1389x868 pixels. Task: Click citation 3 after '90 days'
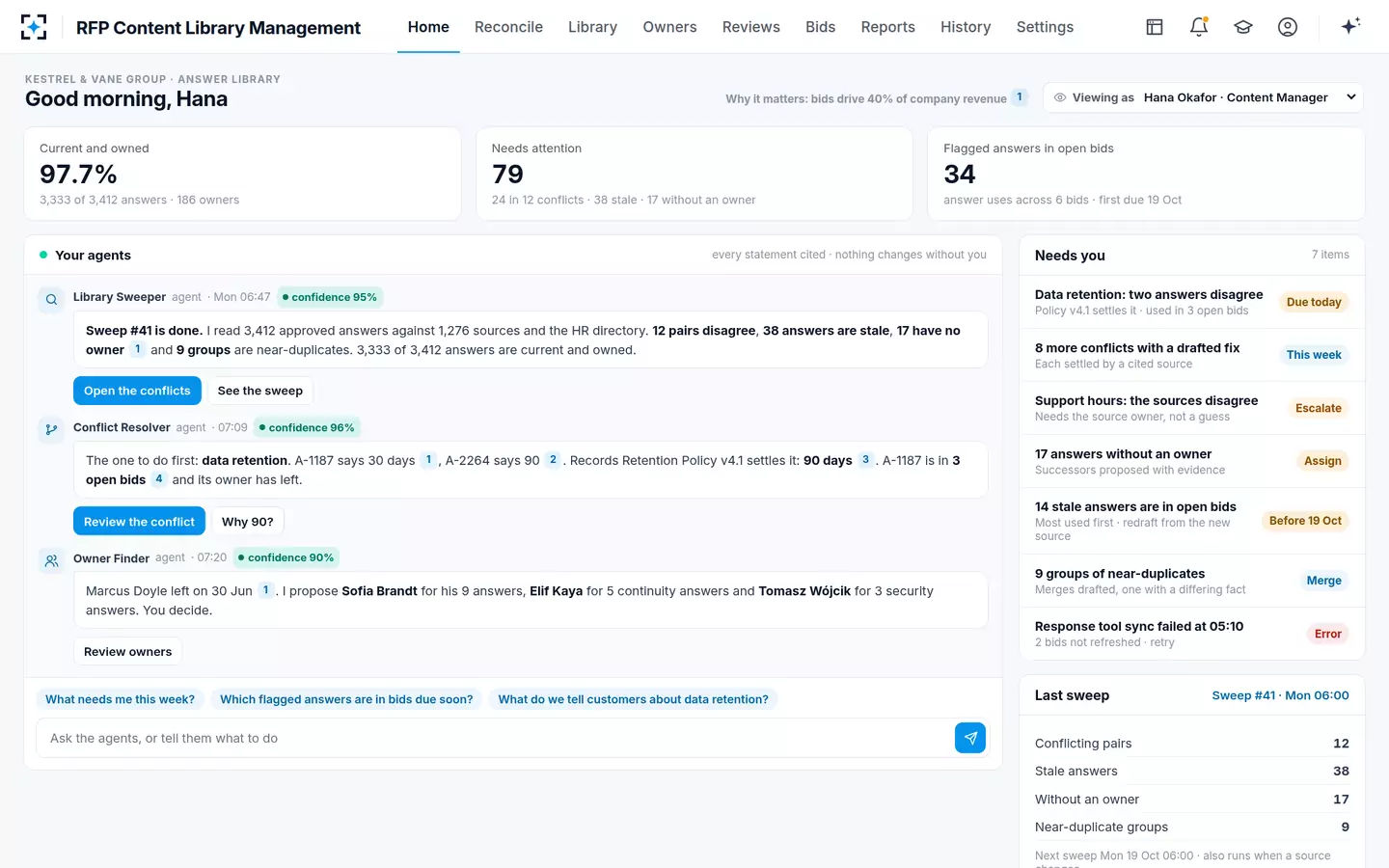point(865,460)
